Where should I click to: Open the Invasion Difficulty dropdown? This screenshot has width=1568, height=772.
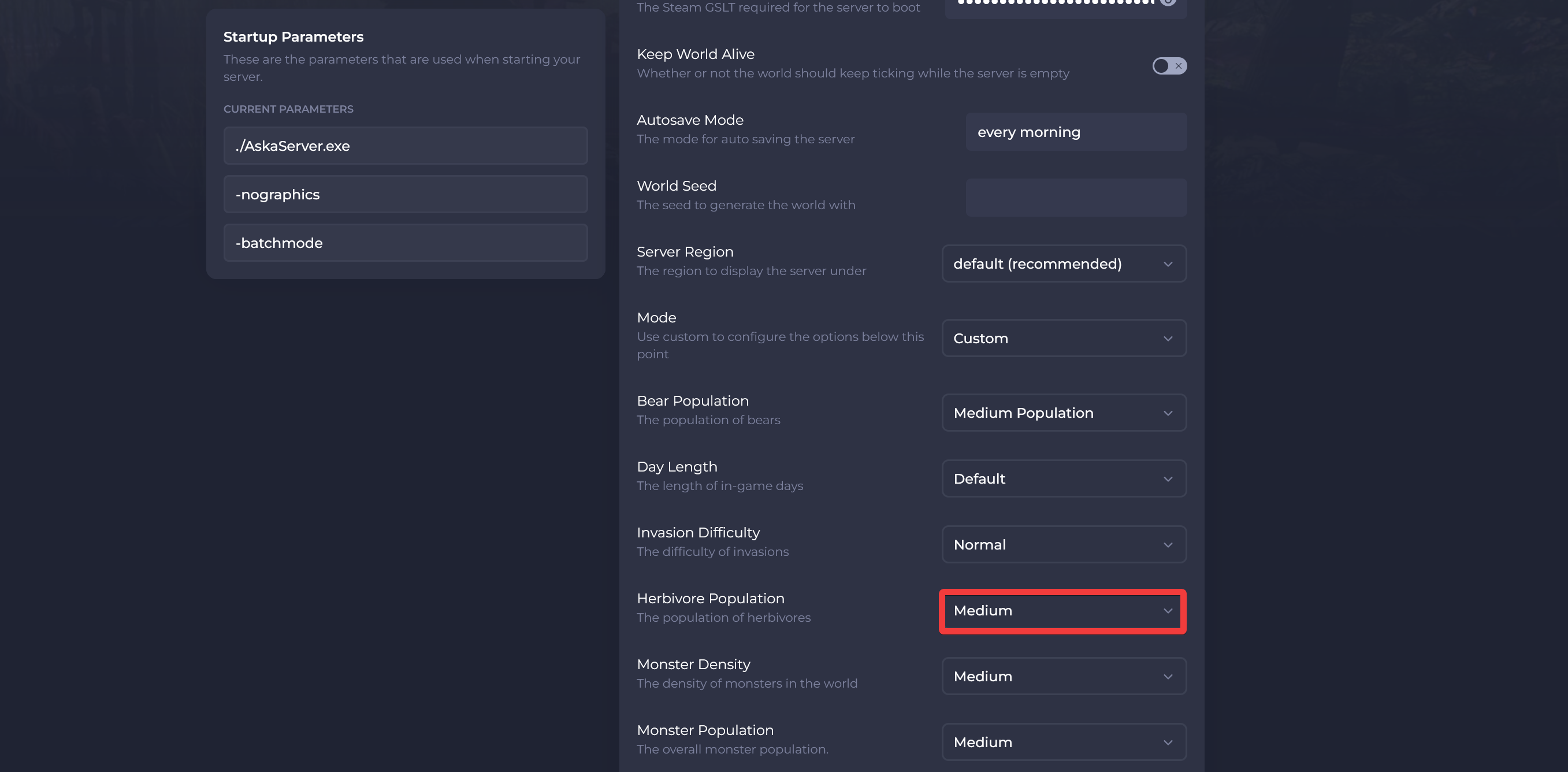click(x=1064, y=544)
